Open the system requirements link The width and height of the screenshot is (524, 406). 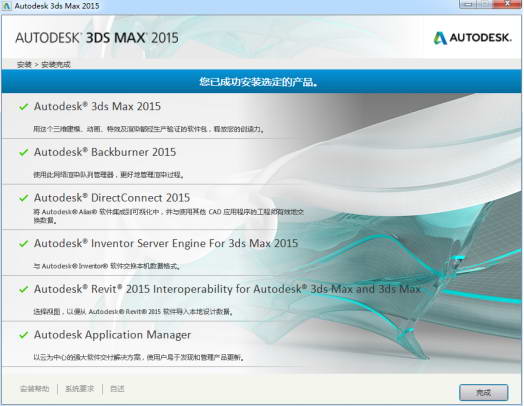pos(80,389)
